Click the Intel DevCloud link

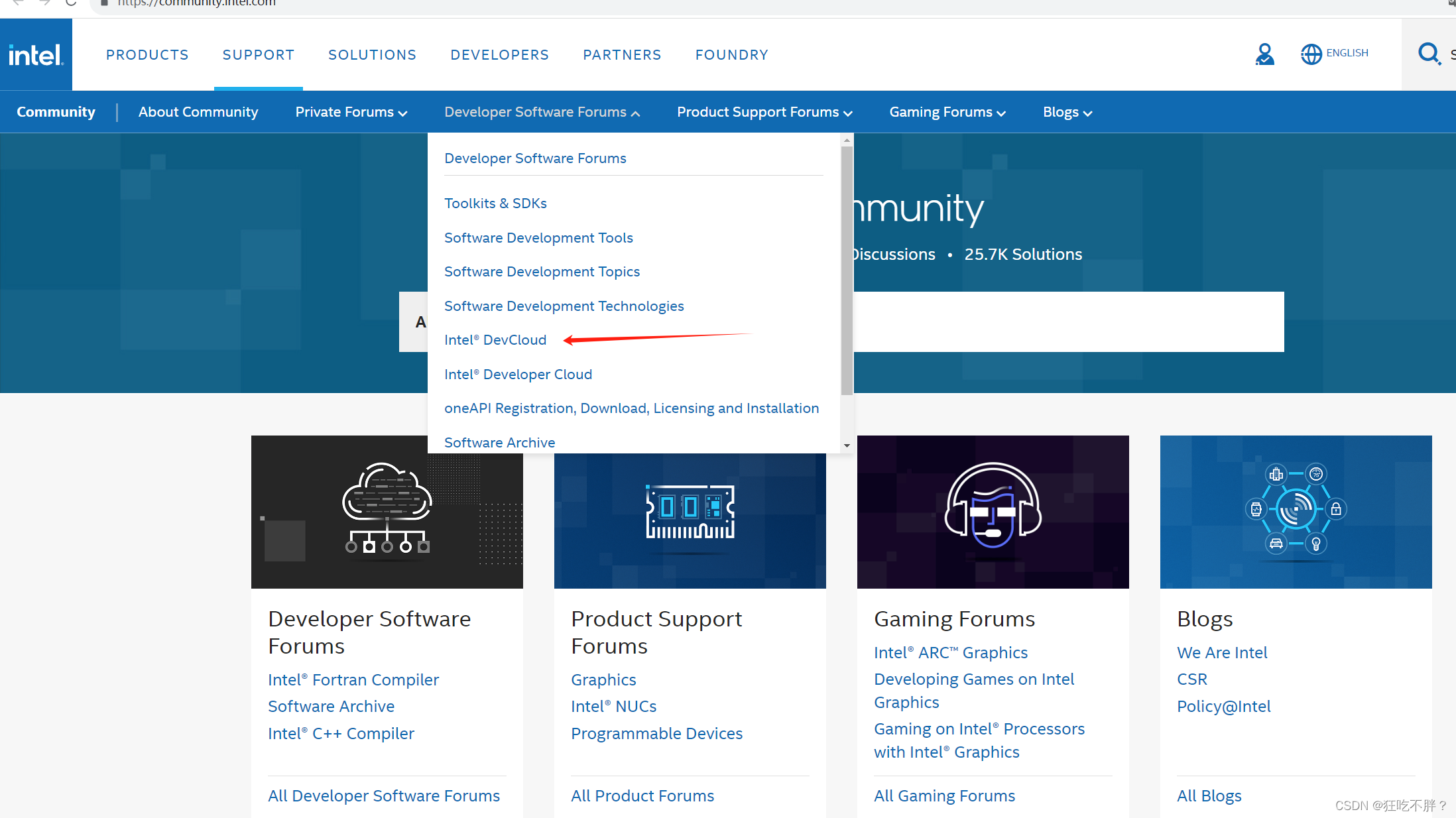[495, 339]
